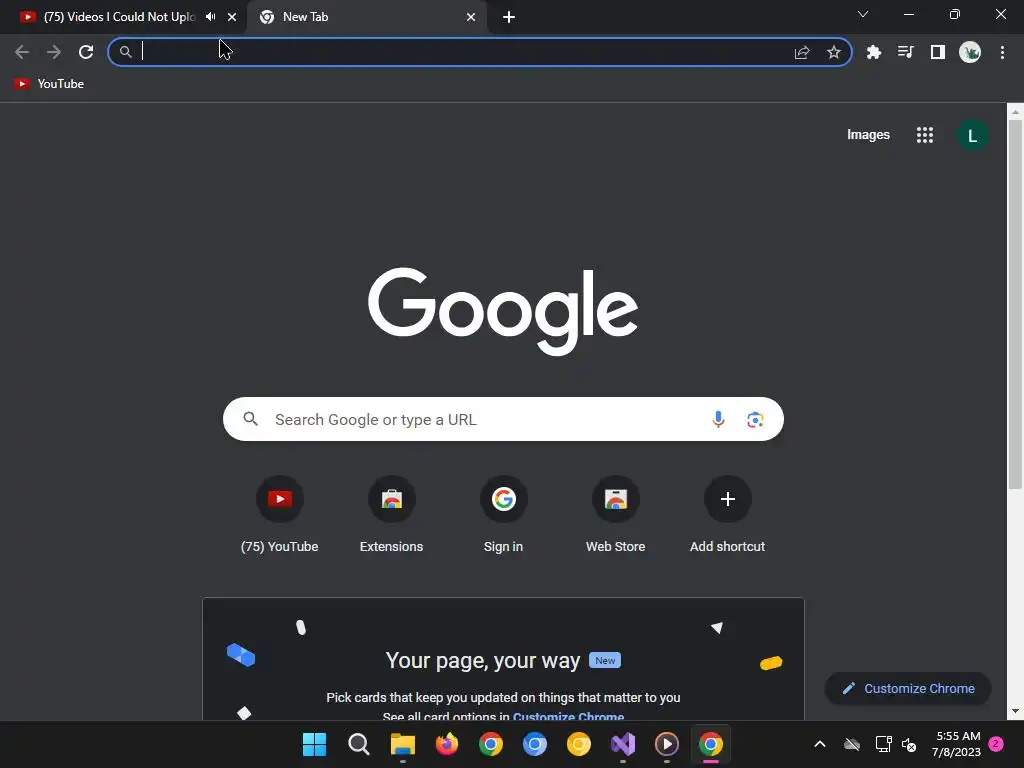This screenshot has width=1024, height=768.
Task: Open the Sign in shortcut tile
Action: coord(504,516)
